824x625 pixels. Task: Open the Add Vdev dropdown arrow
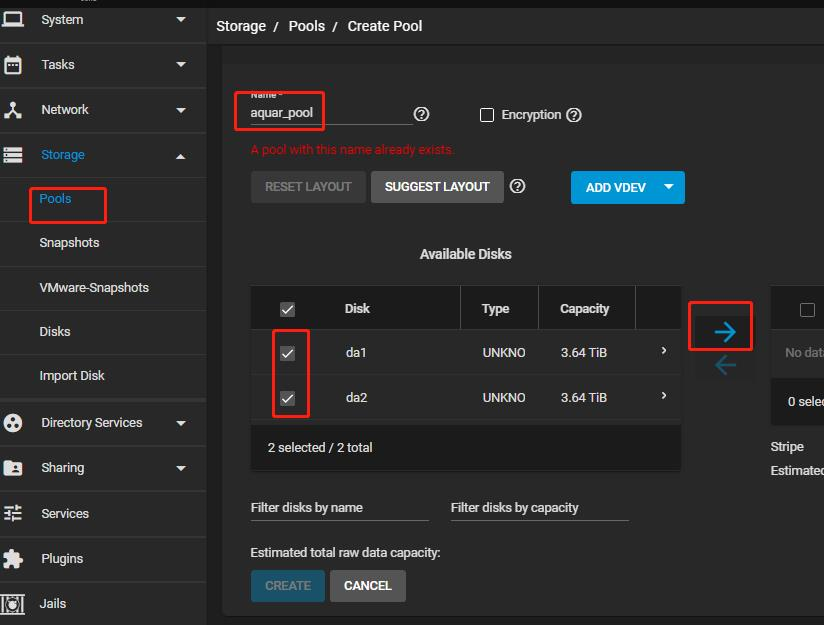point(668,187)
